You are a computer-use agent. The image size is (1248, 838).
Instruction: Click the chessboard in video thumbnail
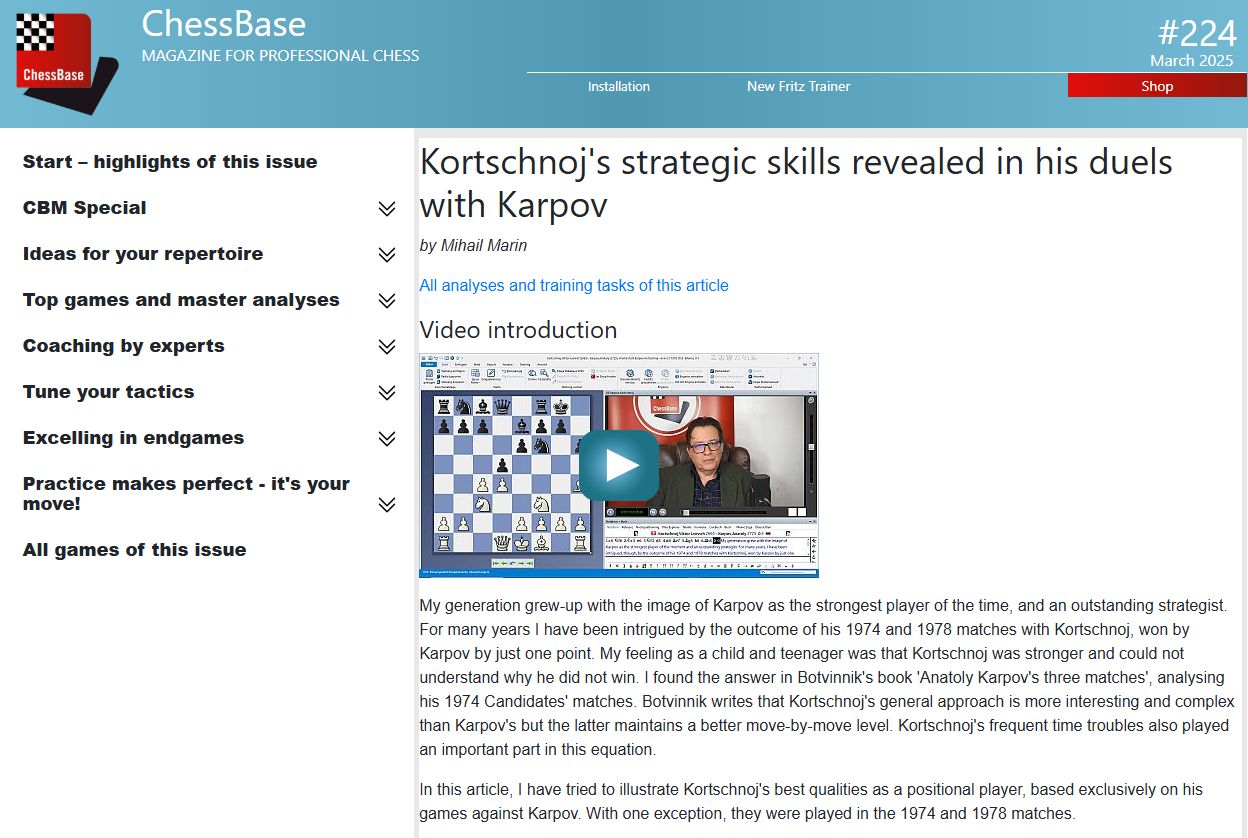[510, 475]
